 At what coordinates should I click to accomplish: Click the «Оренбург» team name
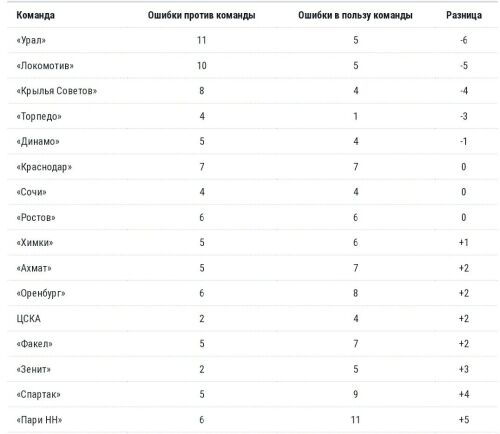tap(41, 294)
